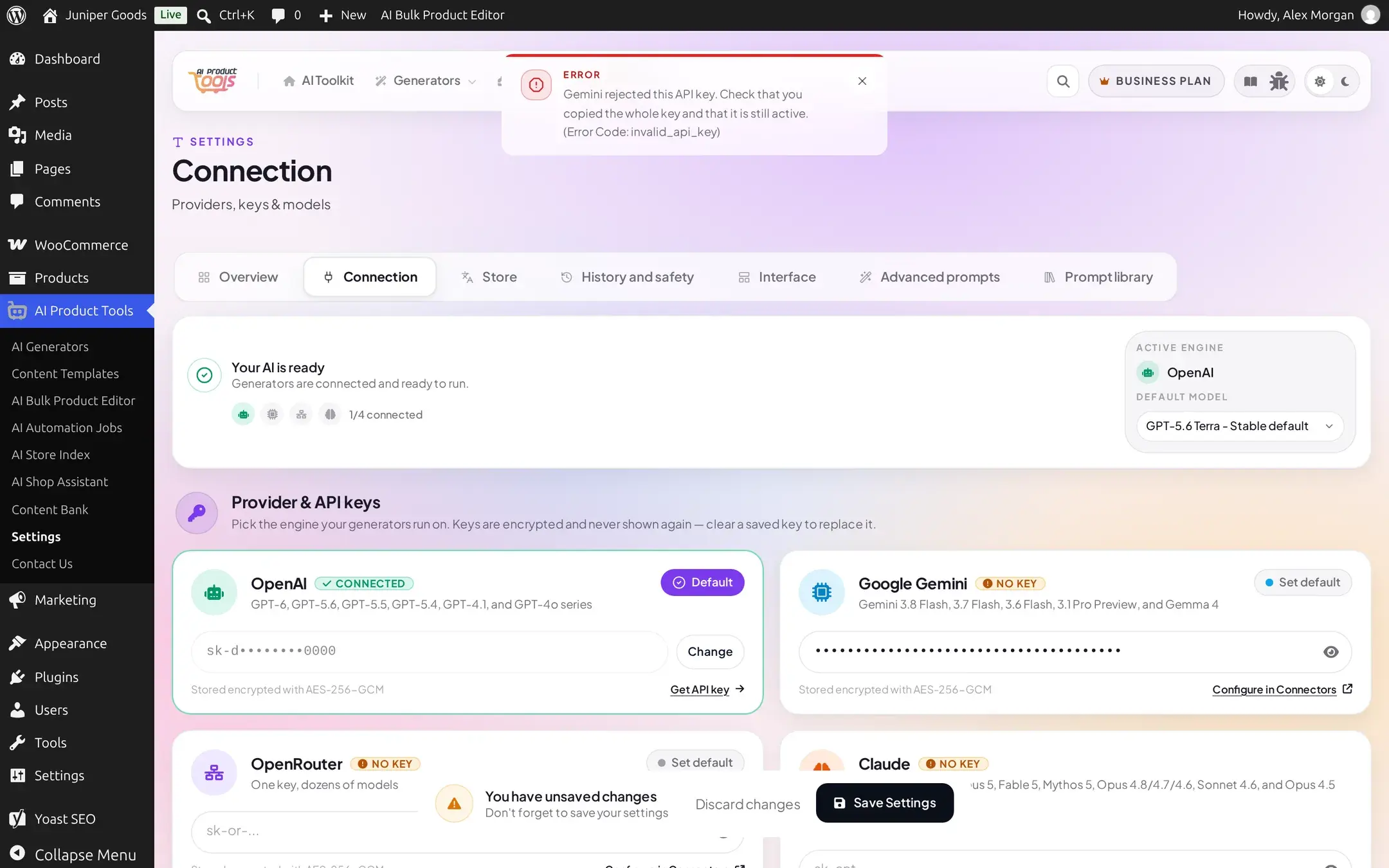Open the Yoast SEO sidebar menu
This screenshot has height=868, width=1389.
click(x=77, y=818)
